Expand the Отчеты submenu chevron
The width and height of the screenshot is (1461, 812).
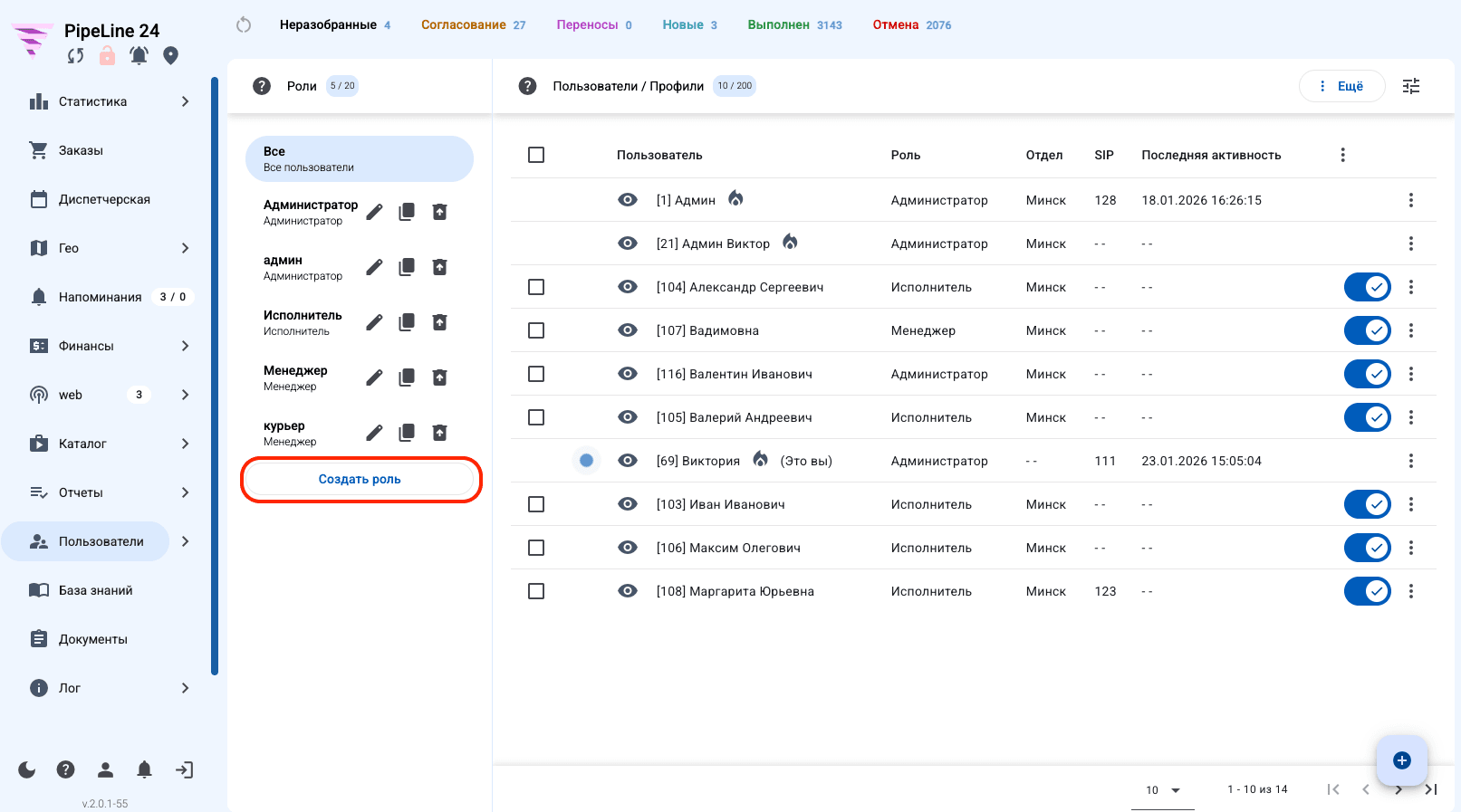click(x=185, y=492)
